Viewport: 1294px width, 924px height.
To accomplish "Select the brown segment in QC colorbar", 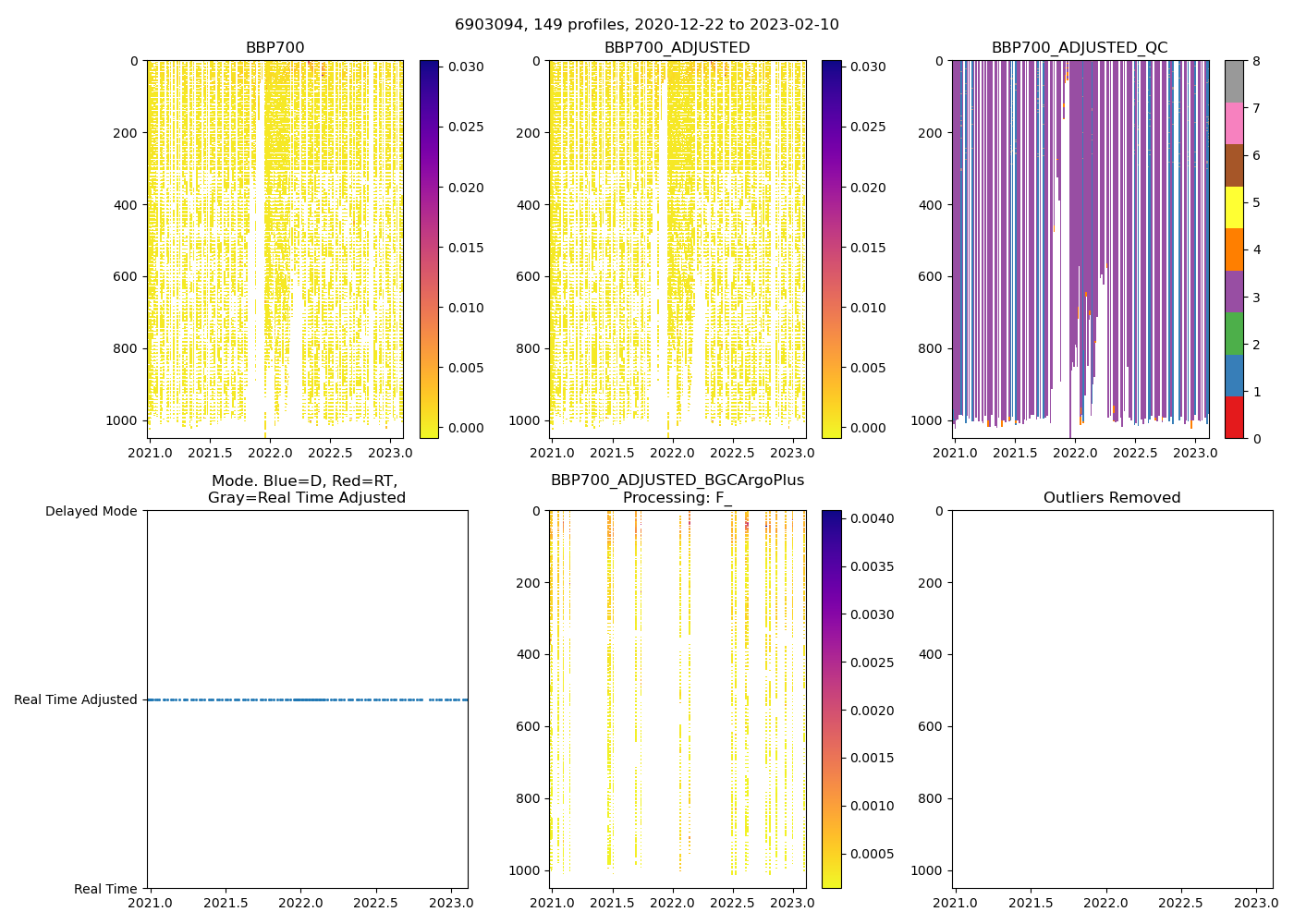I will point(1234,165).
